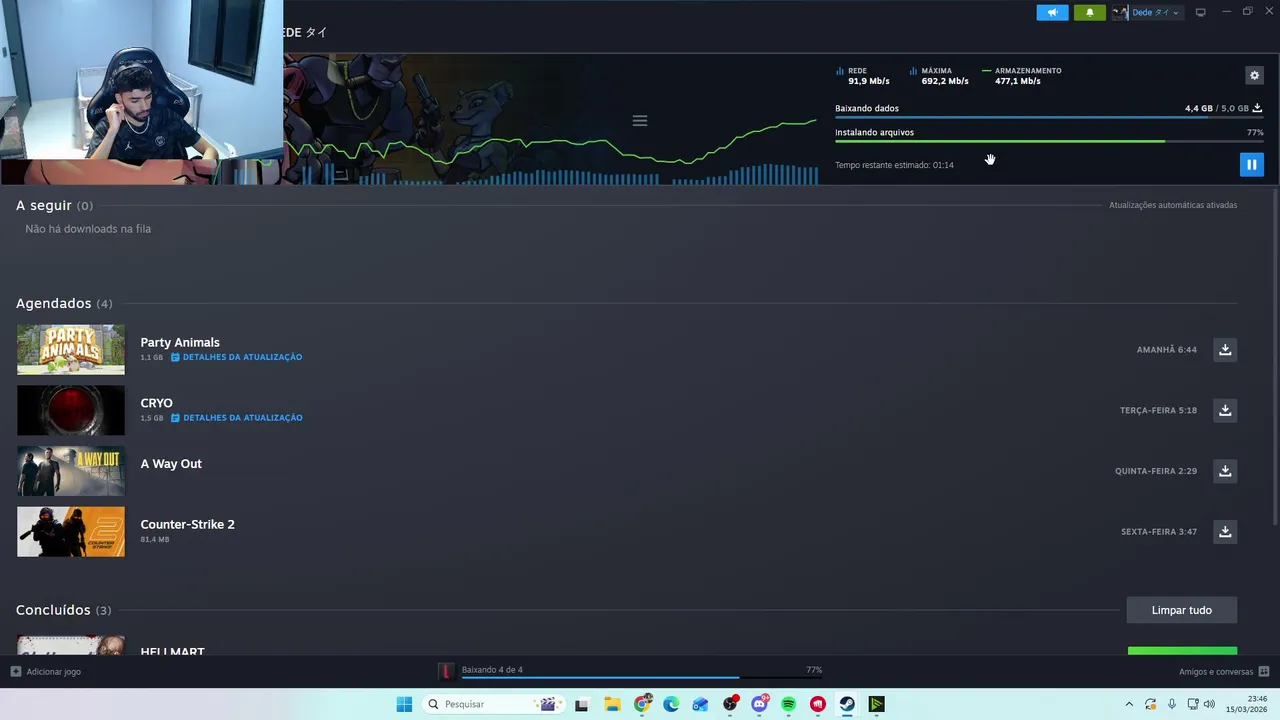This screenshot has height=720, width=1280.
Task: Click Add game plus icon
Action: point(15,671)
